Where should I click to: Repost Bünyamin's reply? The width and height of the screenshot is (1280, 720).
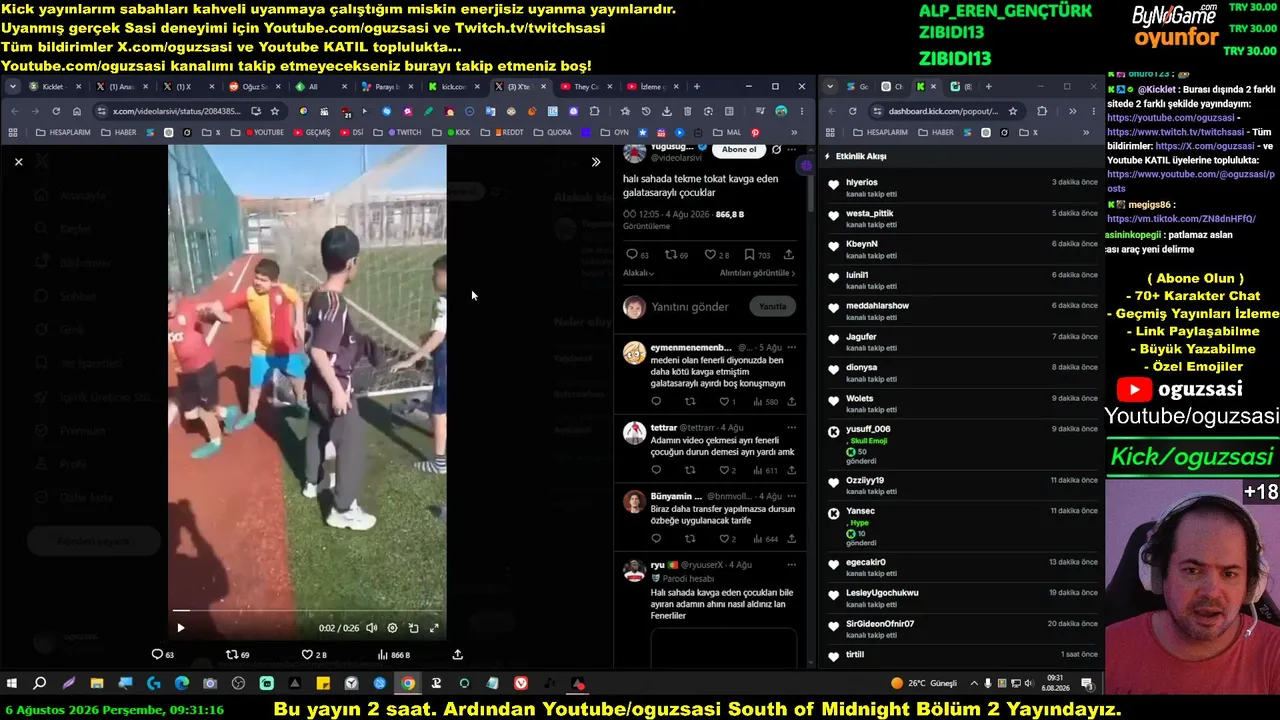[x=690, y=539]
